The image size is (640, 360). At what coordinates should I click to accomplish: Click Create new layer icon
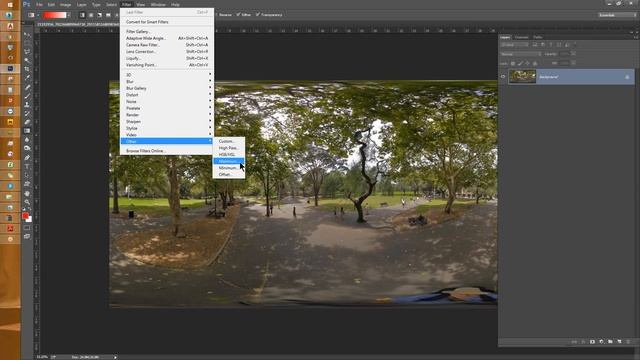[x=619, y=342]
